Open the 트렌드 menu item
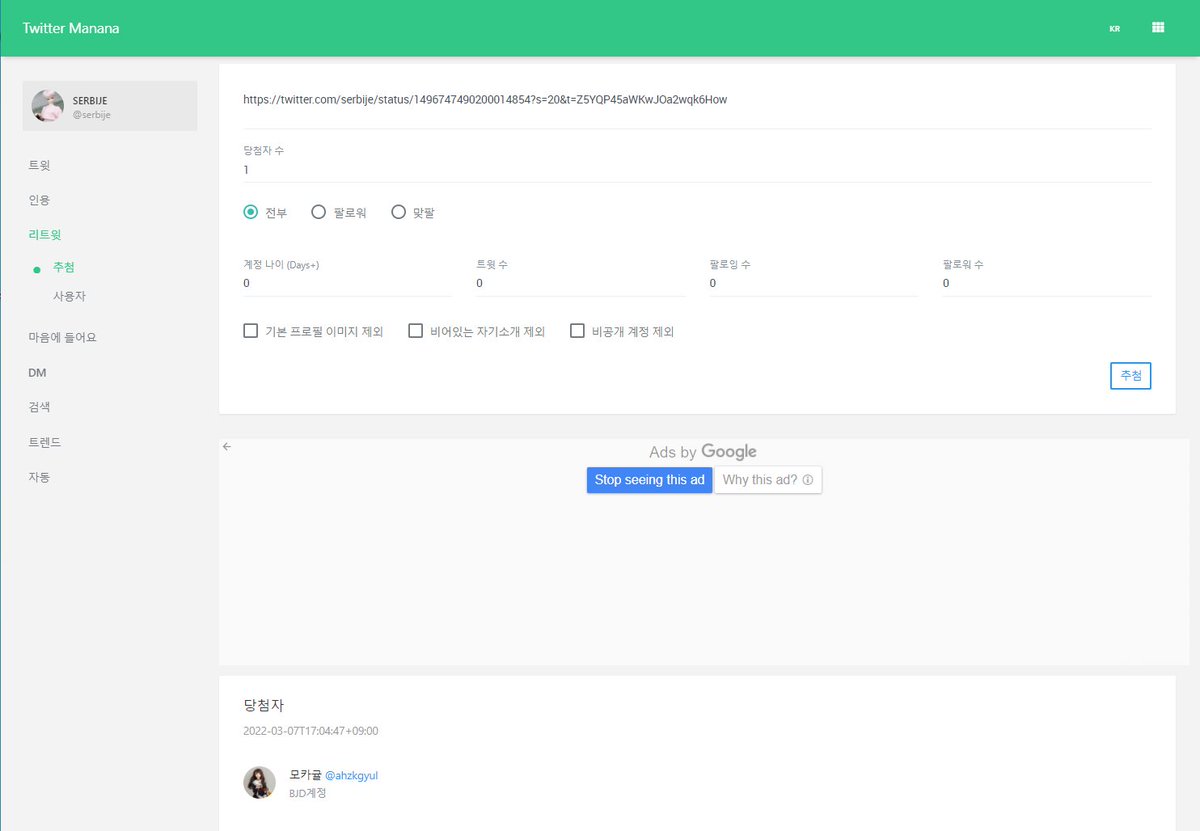 click(45, 442)
